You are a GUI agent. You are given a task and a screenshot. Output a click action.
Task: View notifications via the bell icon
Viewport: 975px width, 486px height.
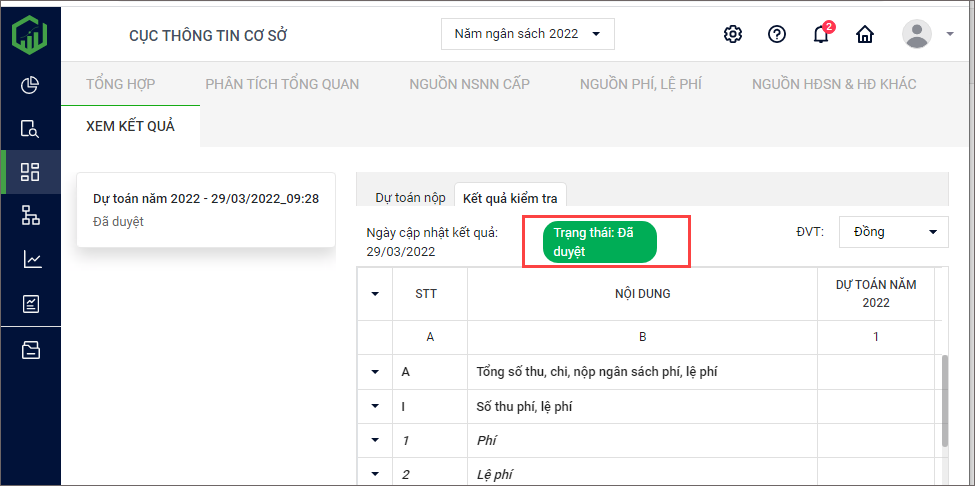[821, 35]
